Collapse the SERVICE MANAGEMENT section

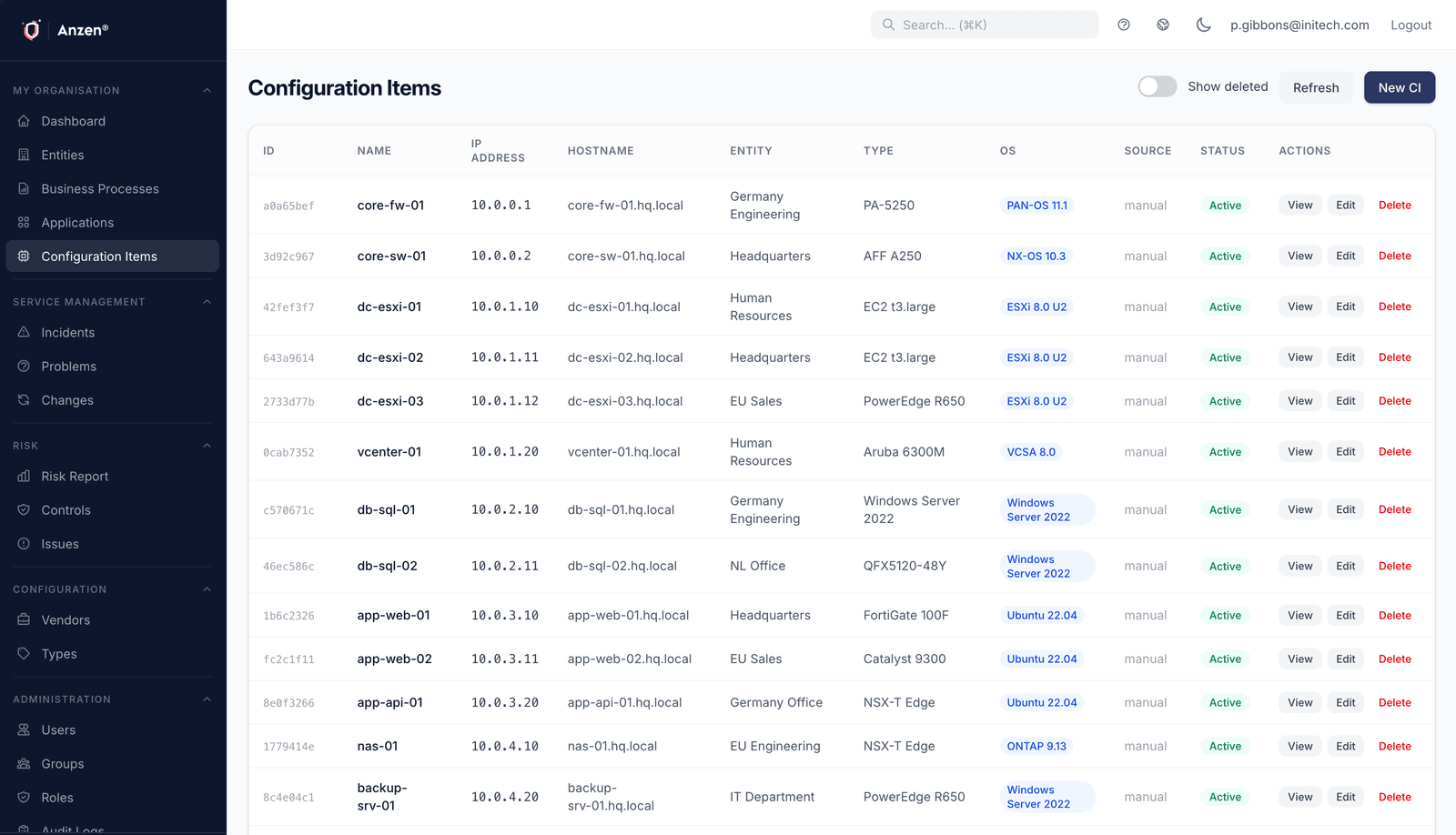click(207, 301)
